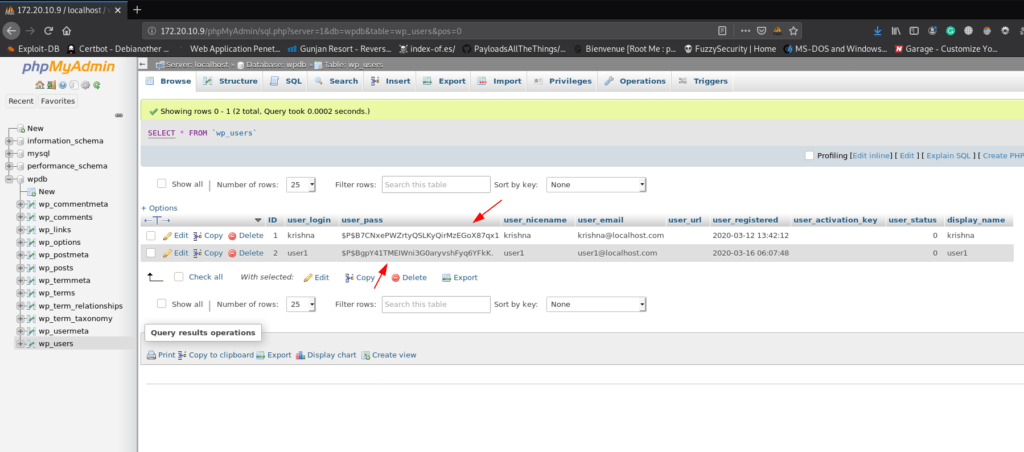Screen dimensions: 1024x452
Task: Expand the mysql database node
Action: tap(9, 153)
